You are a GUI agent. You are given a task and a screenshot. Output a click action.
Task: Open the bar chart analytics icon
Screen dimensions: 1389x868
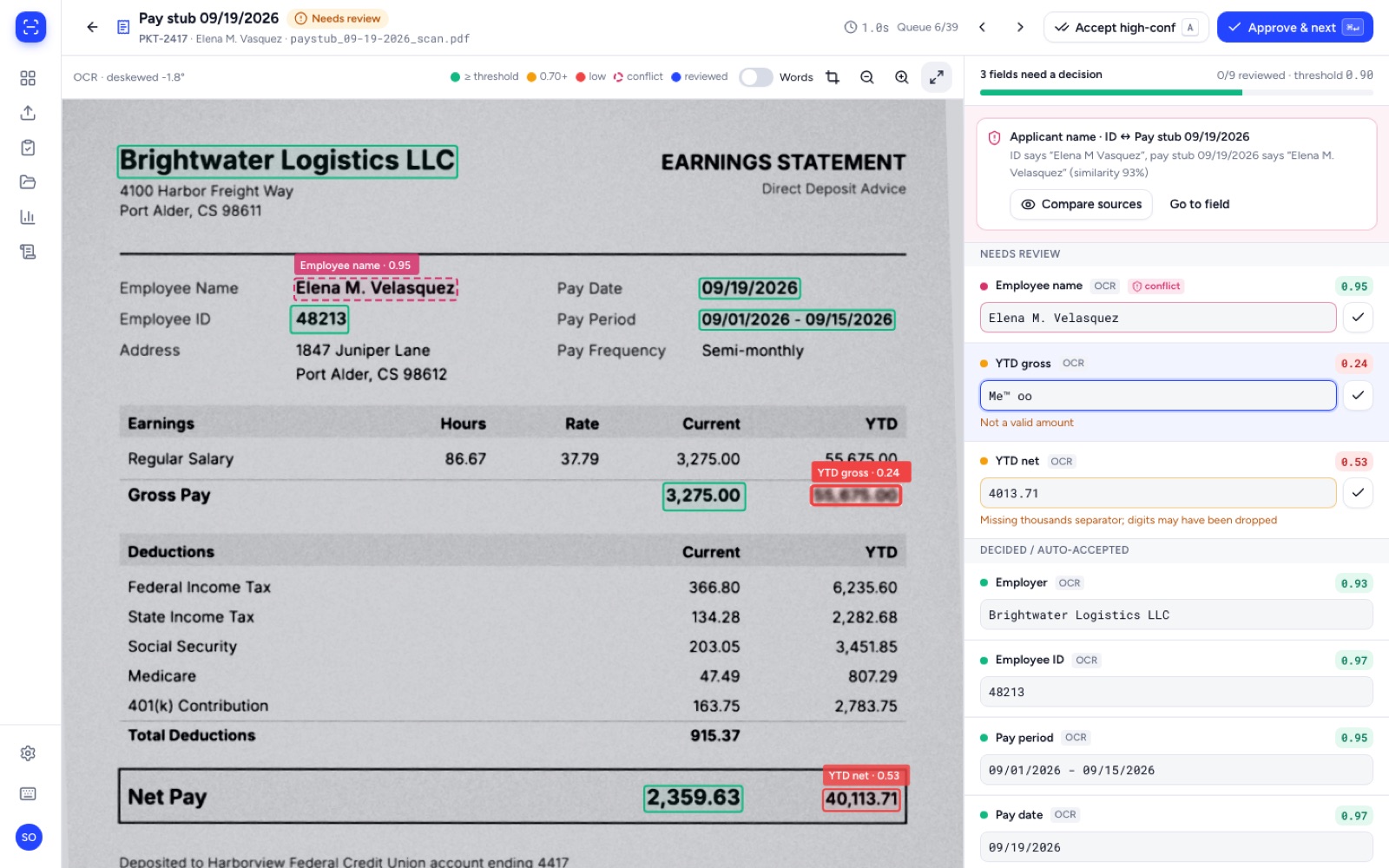click(28, 217)
